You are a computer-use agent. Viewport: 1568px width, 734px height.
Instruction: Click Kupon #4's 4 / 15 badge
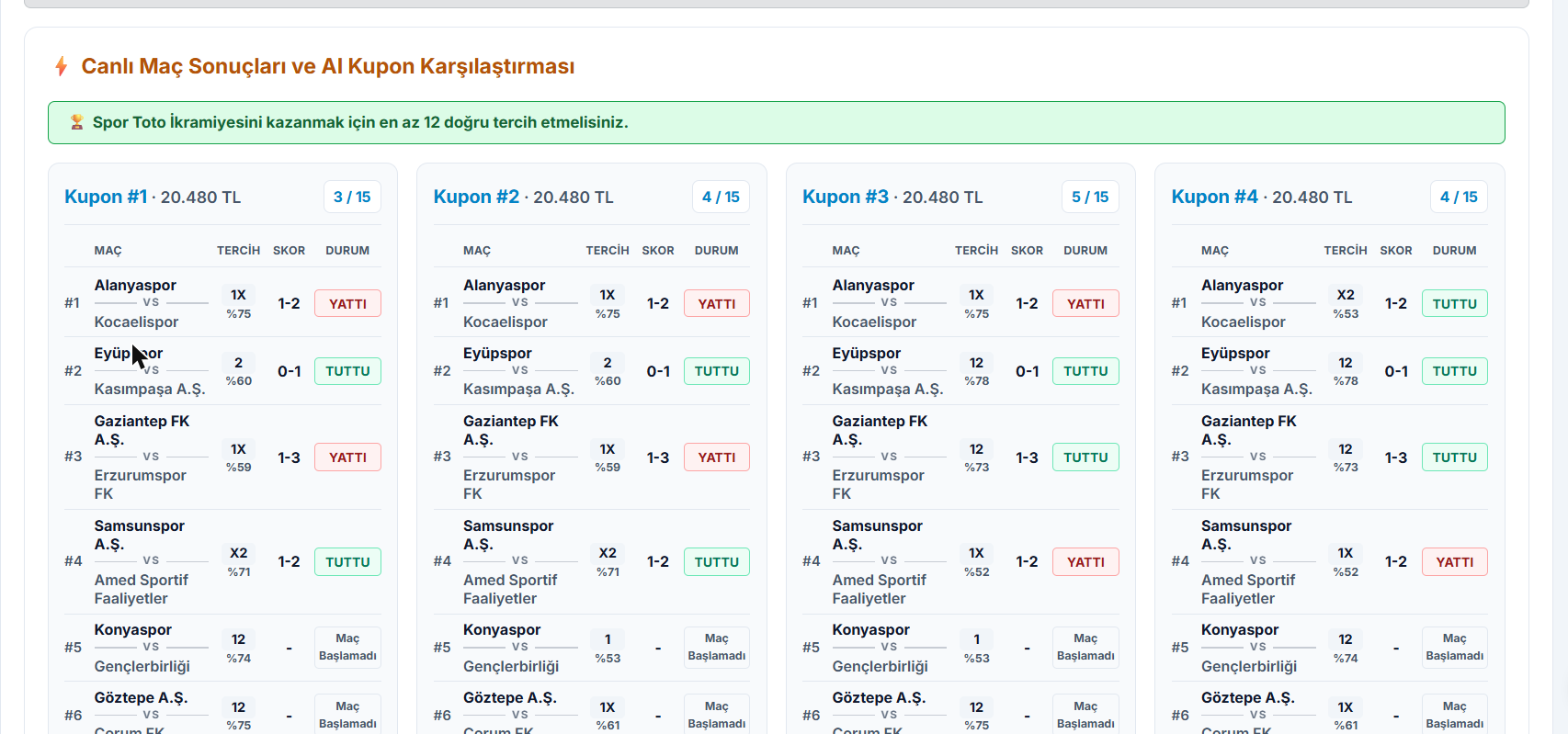[1458, 197]
